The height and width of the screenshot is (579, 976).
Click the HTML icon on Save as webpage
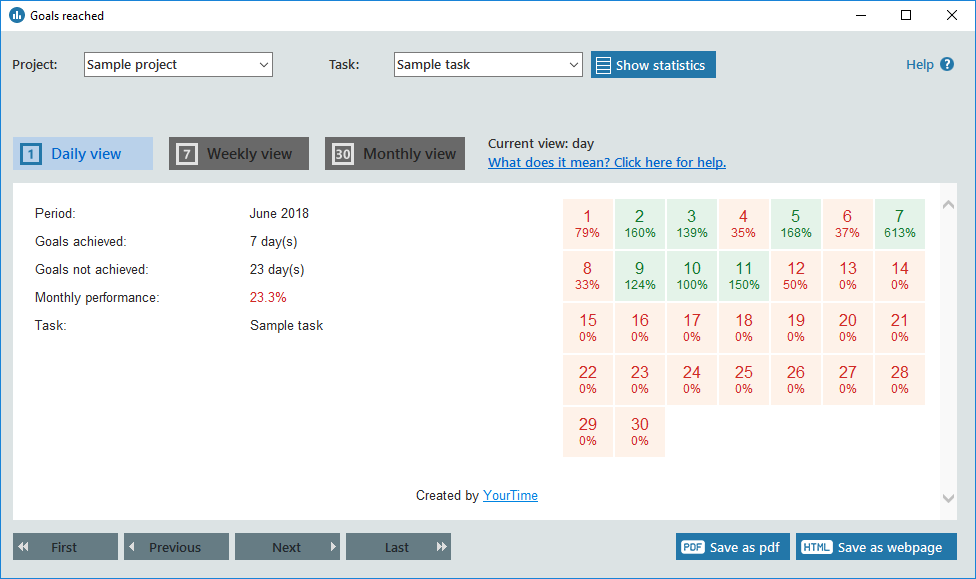click(x=816, y=547)
